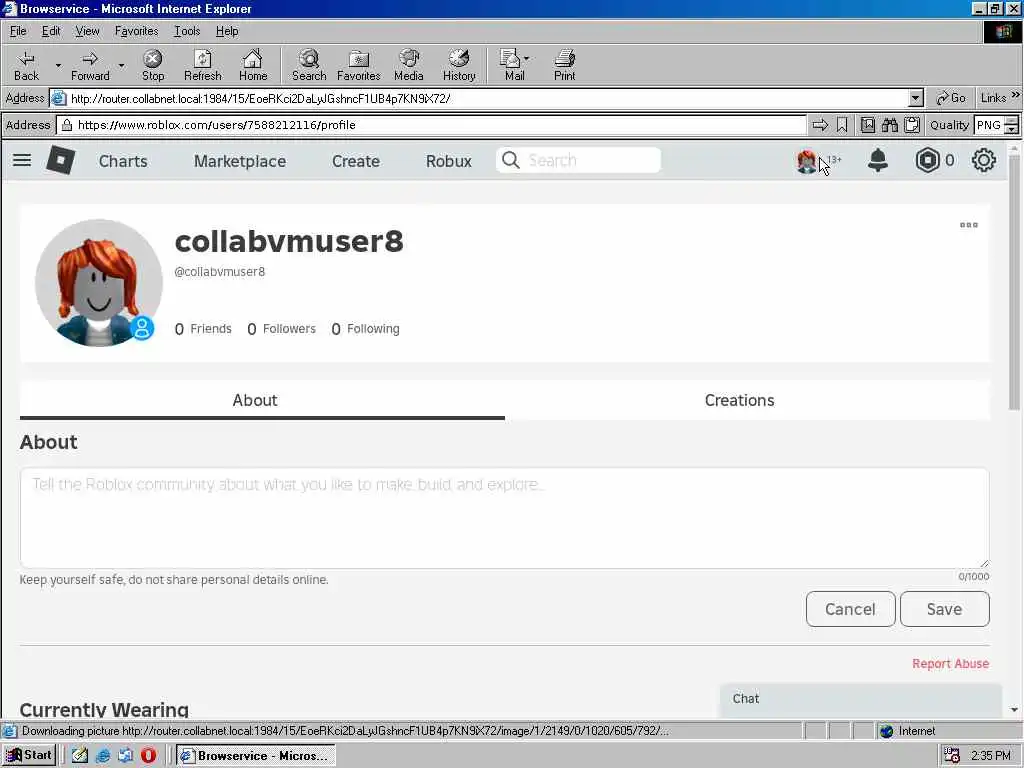The width and height of the screenshot is (1024, 768).
Task: Open the Favorites menu
Action: click(136, 31)
